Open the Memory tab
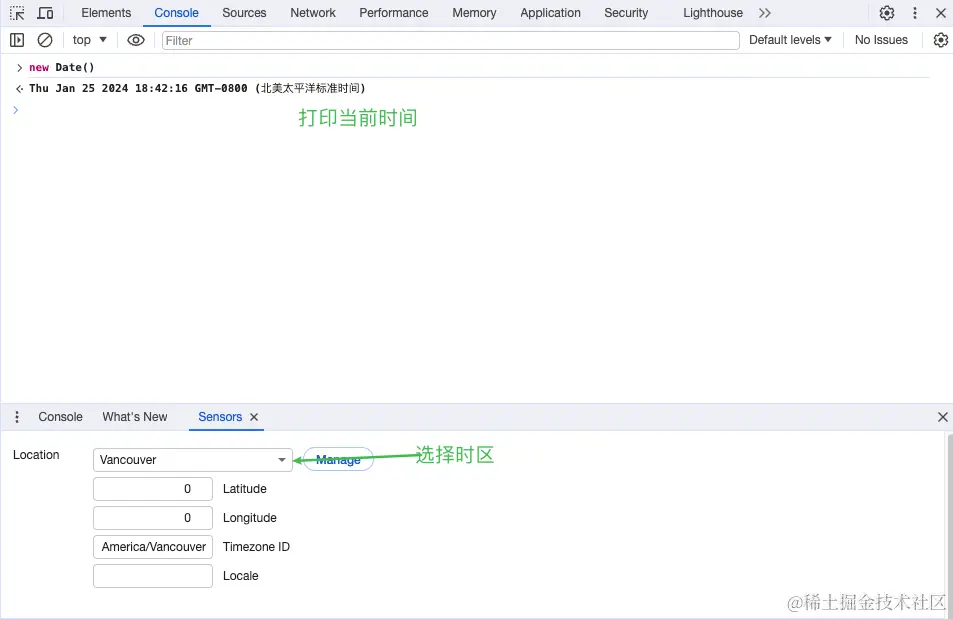Screen dimensions: 953x619 (474, 13)
